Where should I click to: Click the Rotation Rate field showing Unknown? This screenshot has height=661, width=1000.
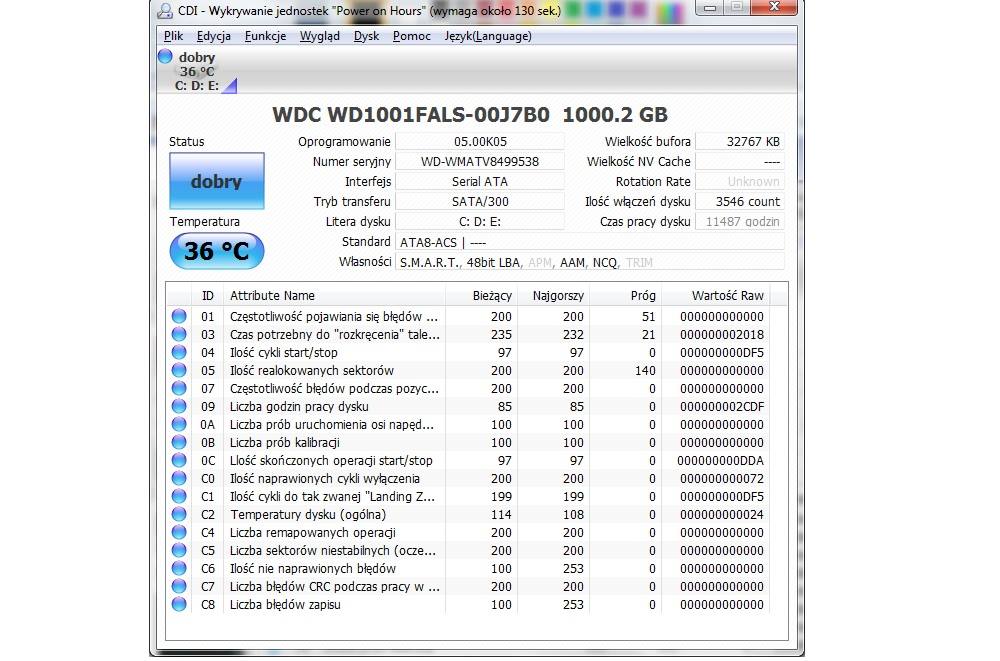[740, 182]
